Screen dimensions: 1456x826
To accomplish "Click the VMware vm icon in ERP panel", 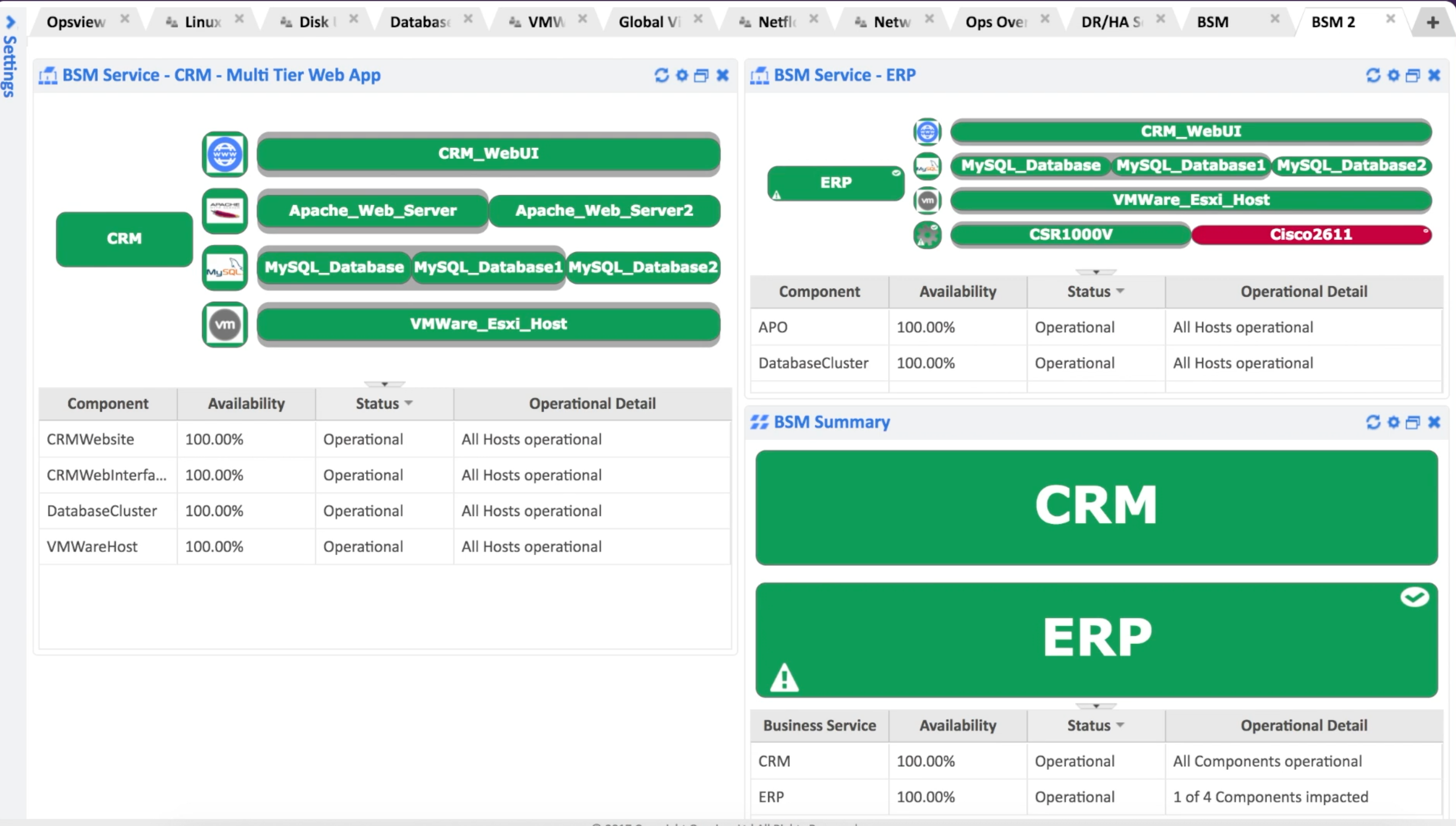I will pos(927,200).
